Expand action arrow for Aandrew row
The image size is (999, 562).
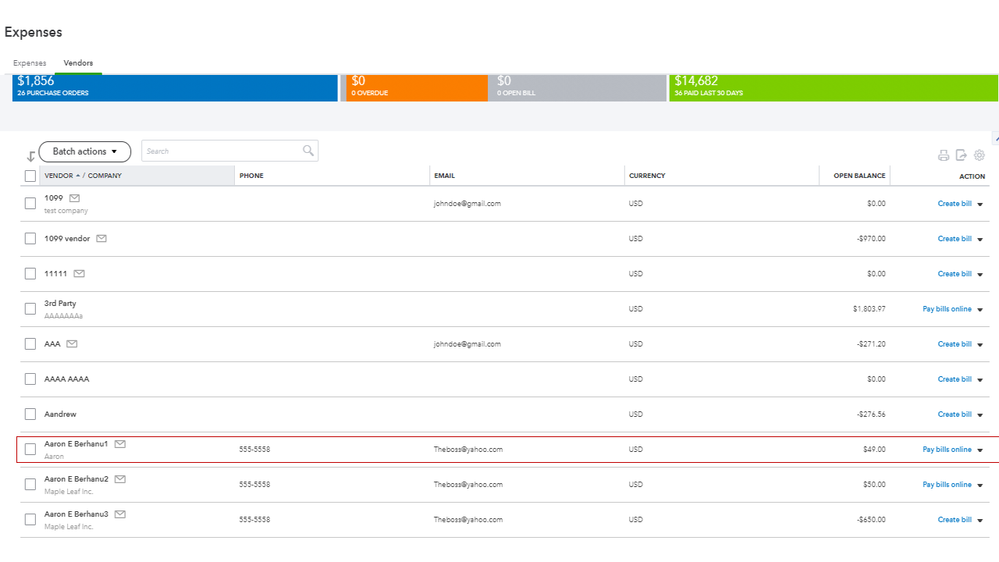980,415
